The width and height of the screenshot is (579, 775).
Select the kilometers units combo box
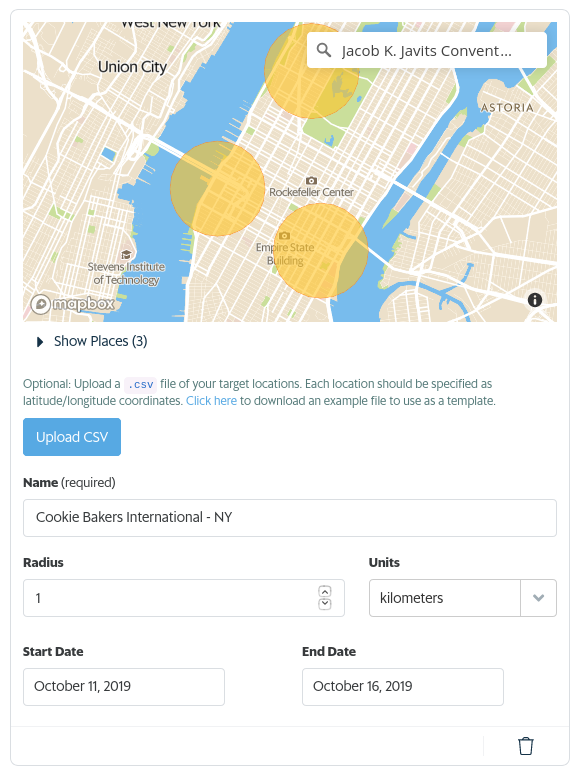[463, 598]
